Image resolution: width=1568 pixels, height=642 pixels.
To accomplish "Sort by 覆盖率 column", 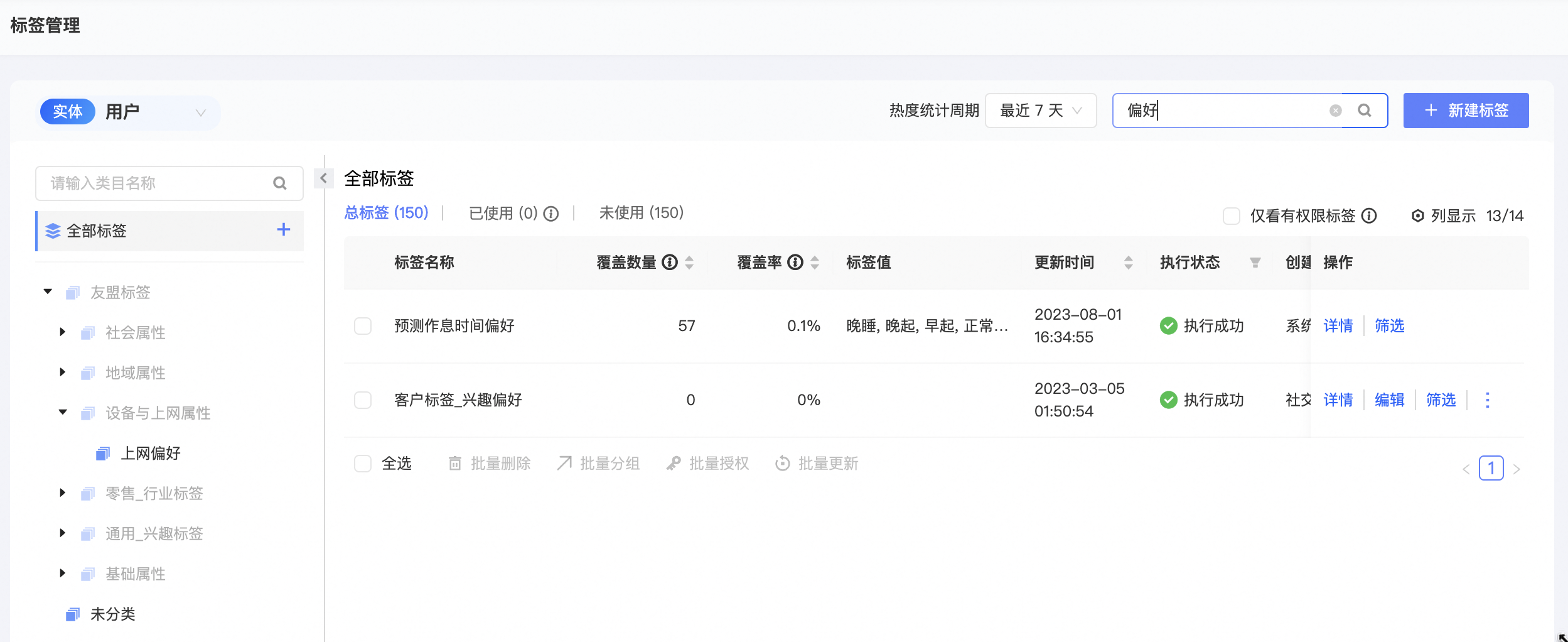I will tap(815, 262).
